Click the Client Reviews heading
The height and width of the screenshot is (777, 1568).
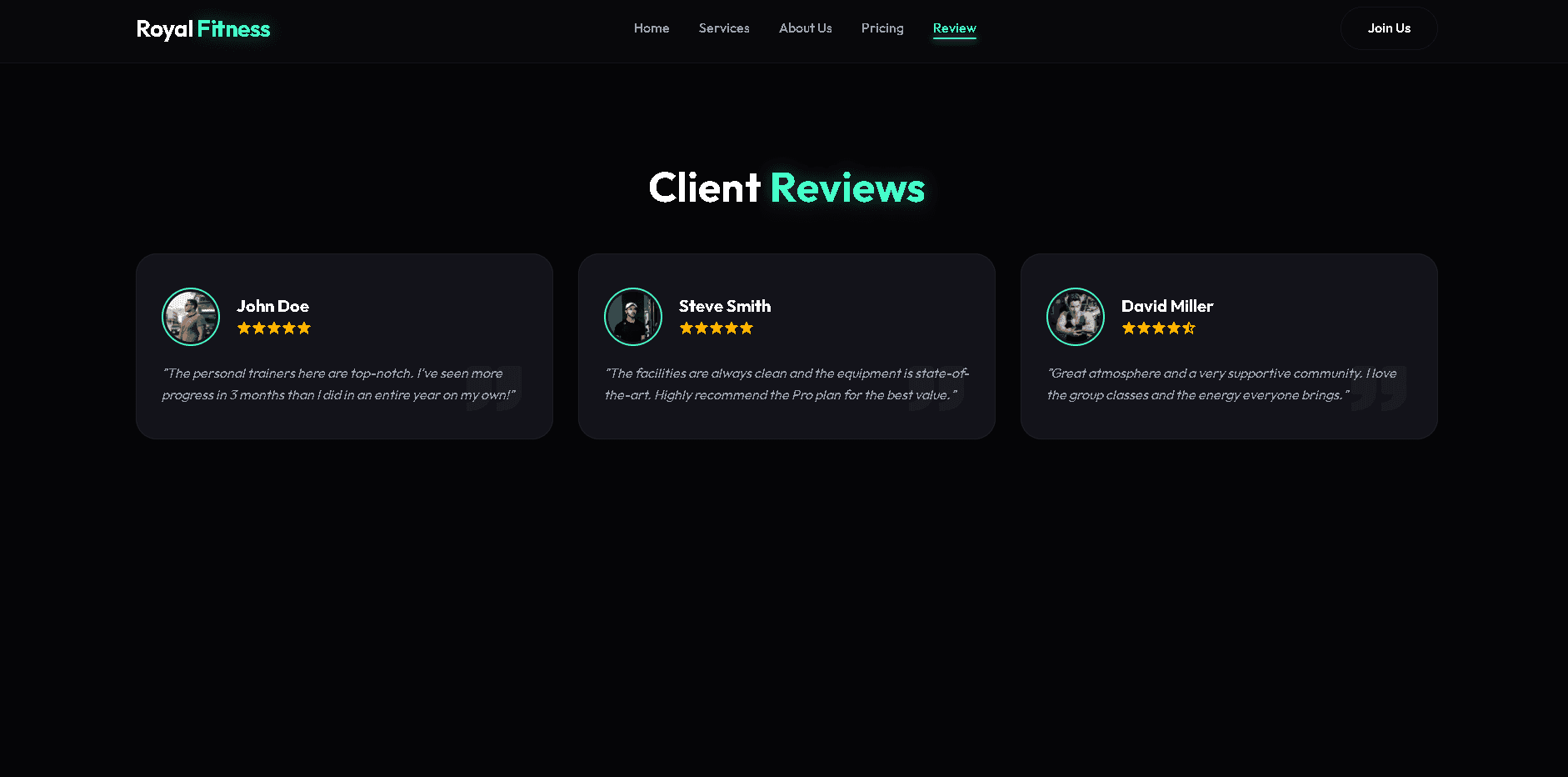[x=786, y=188]
